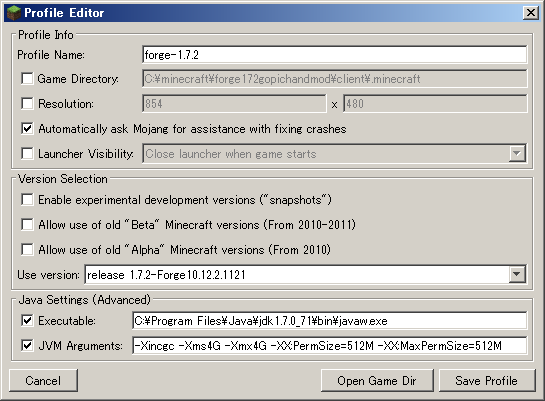Image resolution: width=545 pixels, height=401 pixels.
Task: Uncheck automatic Mojang crash assistance
Action: pyautogui.click(x=27, y=128)
